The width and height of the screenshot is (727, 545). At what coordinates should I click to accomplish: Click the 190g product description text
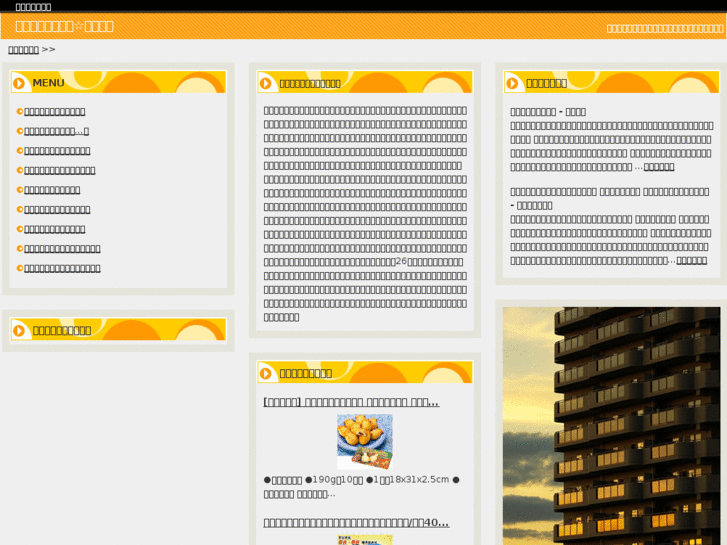pyautogui.click(x=362, y=487)
